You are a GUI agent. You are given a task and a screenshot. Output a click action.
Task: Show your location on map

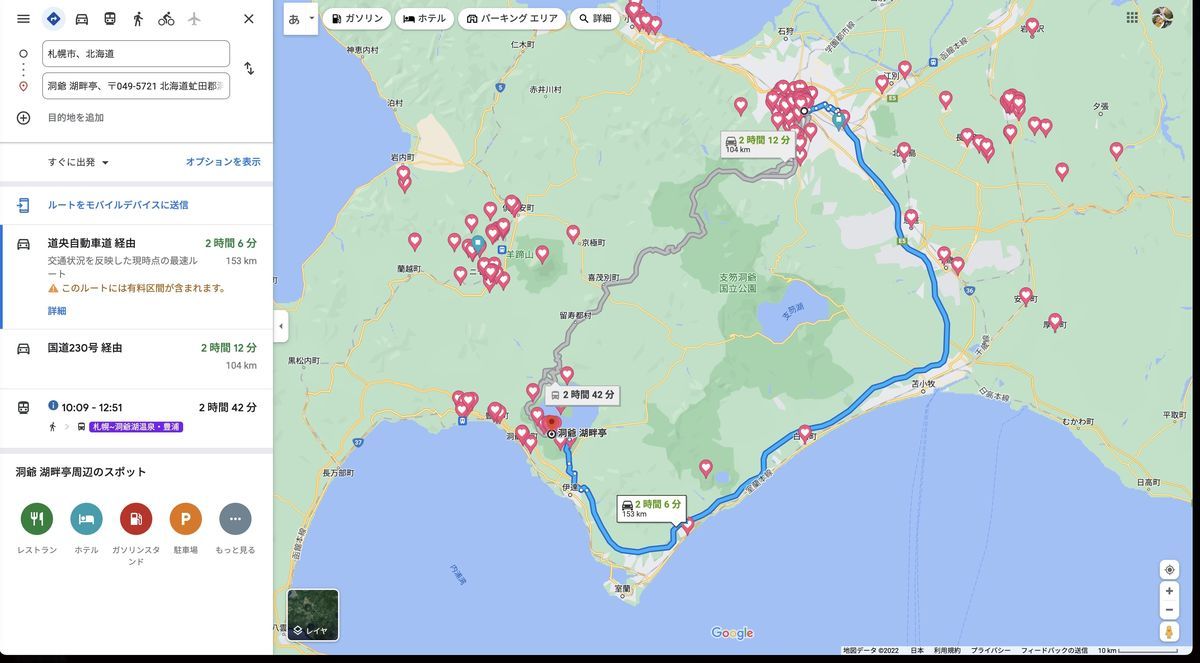(x=1169, y=570)
